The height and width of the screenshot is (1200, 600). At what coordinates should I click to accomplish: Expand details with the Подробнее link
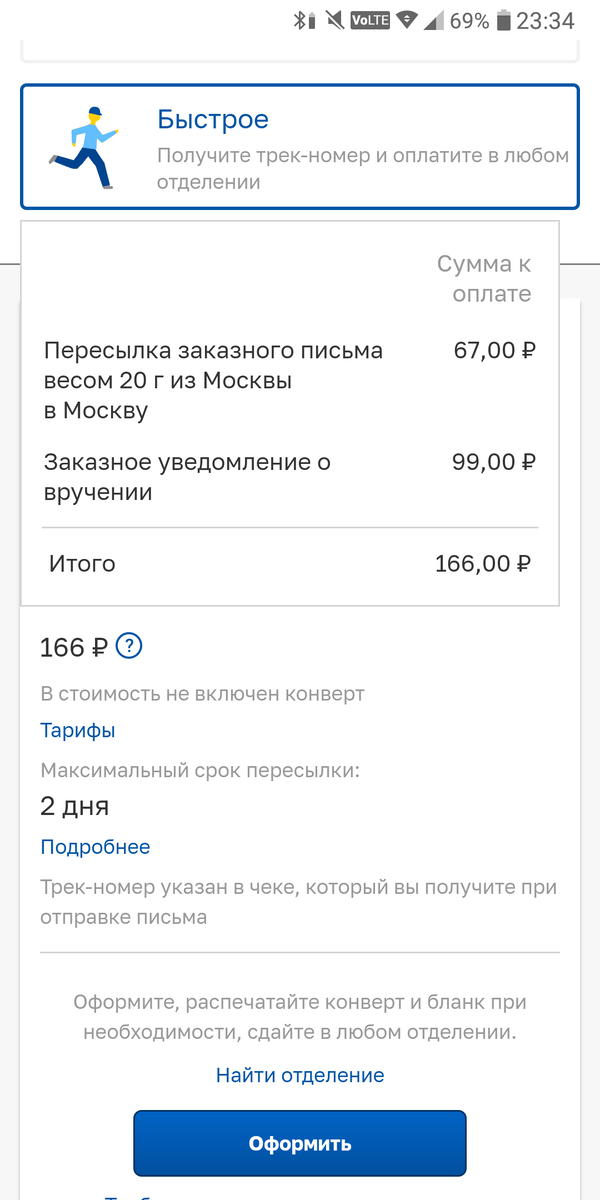tap(95, 846)
